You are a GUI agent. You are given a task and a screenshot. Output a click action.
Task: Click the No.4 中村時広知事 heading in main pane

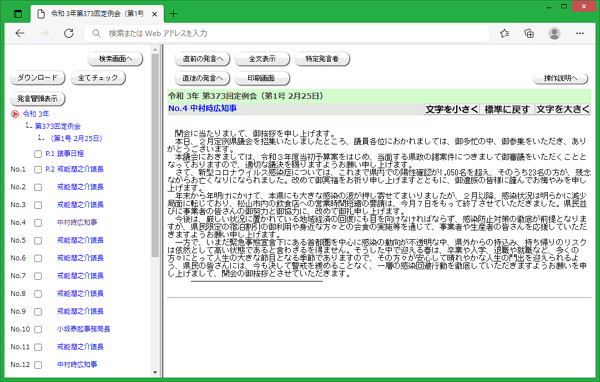[x=202, y=108]
